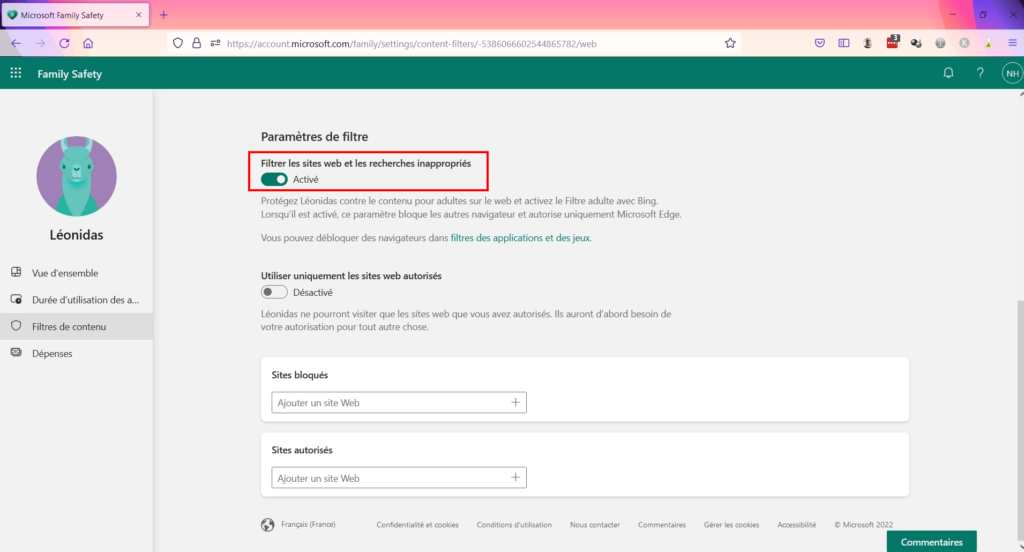Click the page vertical scrollbar
The image size is (1024, 552).
pyautogui.click(x=1020, y=418)
